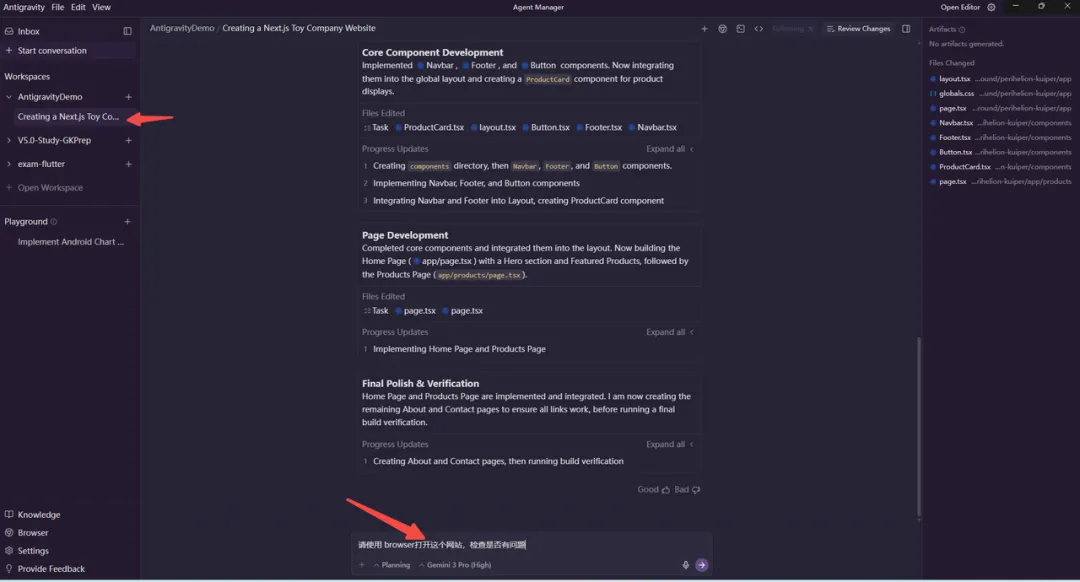Open the Antigravity menu
The width and height of the screenshot is (1080, 582).
(24, 8)
